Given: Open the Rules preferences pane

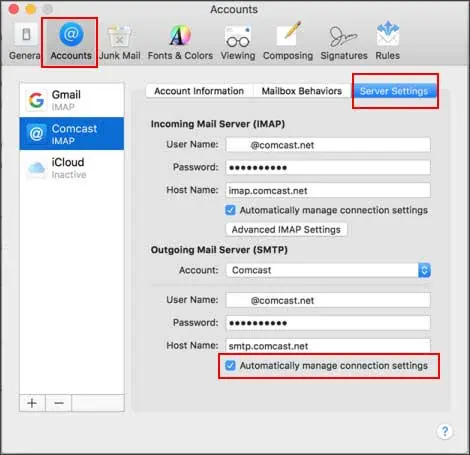Looking at the screenshot, I should point(387,42).
